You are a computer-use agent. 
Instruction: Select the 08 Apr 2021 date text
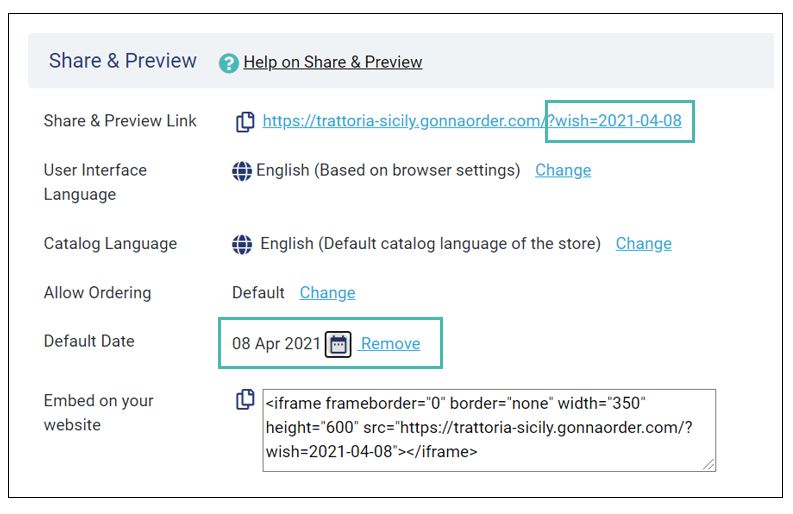click(276, 344)
